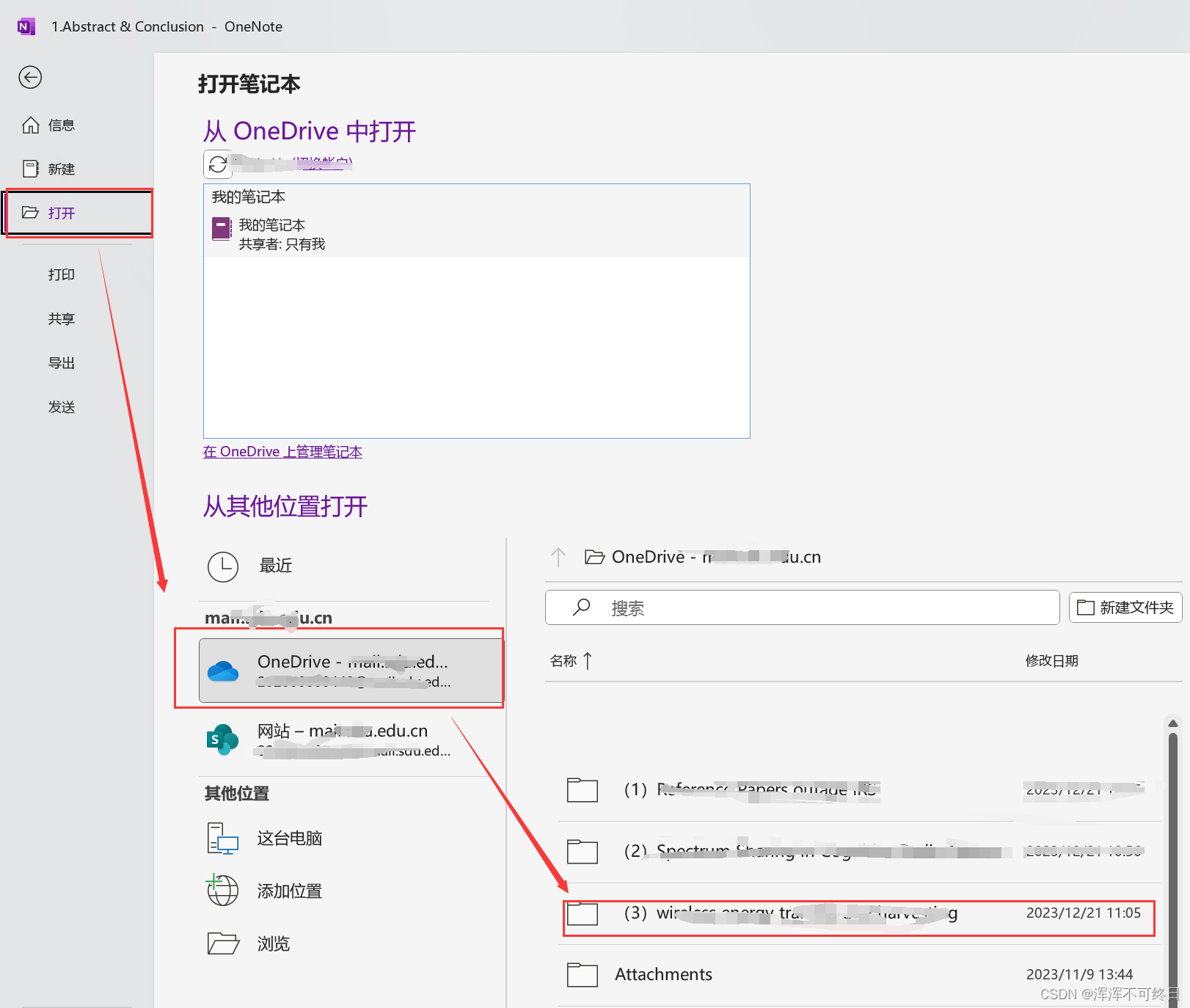
Task: Click 浏览 browse folder
Action: click(x=345, y=944)
